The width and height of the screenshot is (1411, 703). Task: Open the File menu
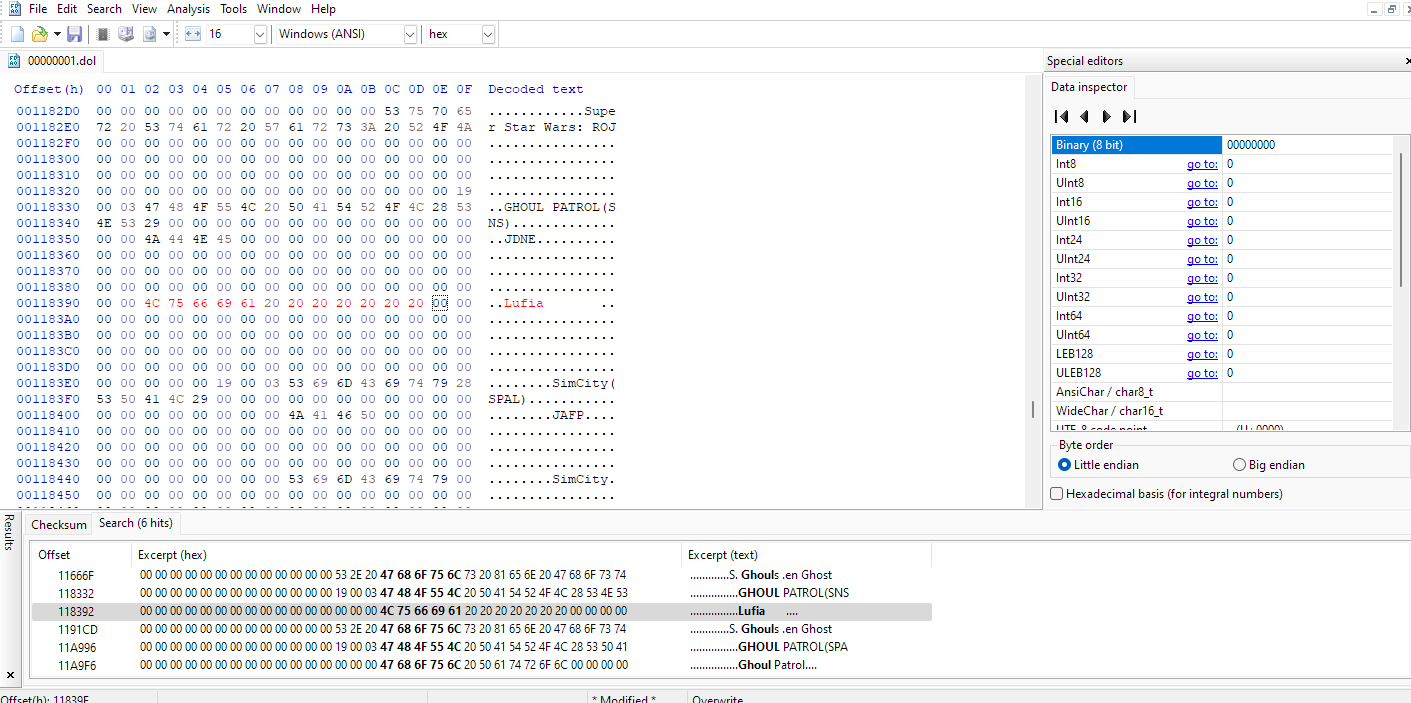(x=38, y=8)
